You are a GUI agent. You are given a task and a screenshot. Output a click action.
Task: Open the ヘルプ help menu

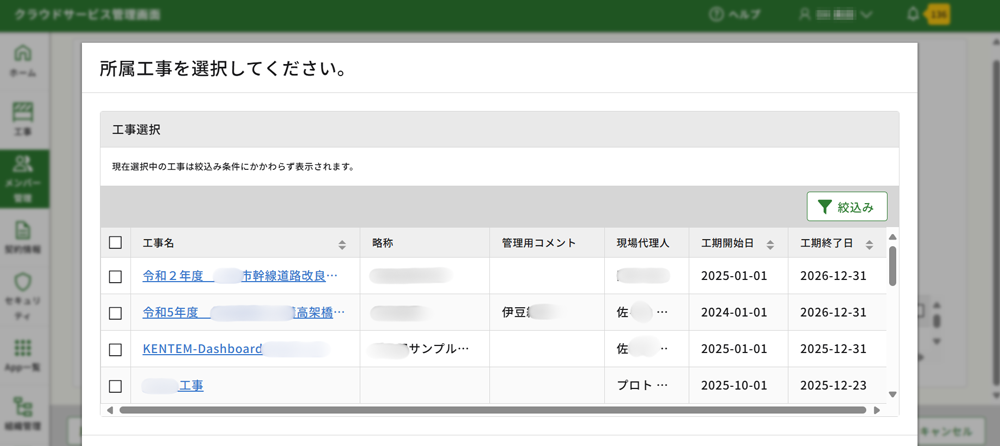[734, 15]
